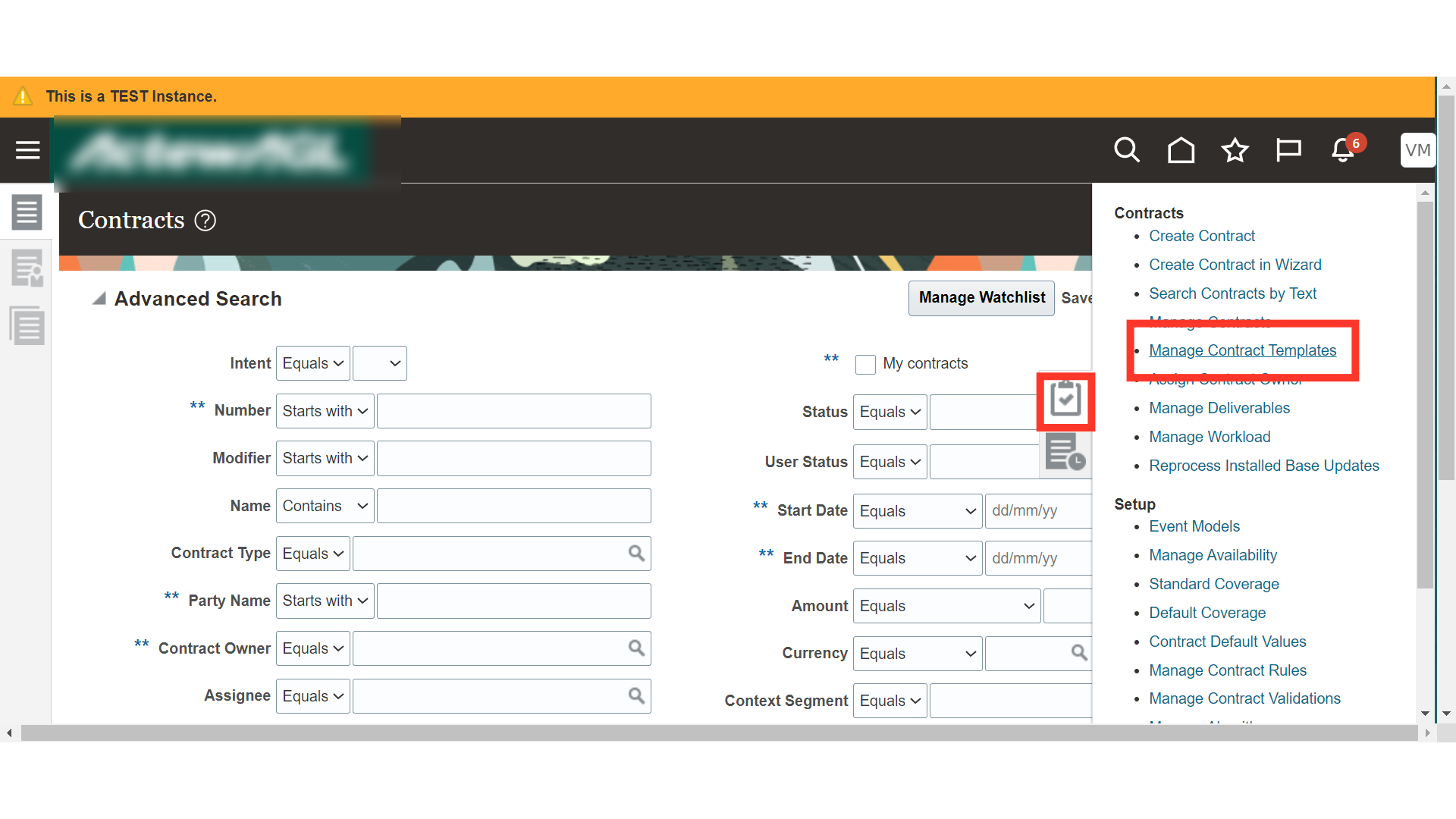Open Event Models setup link

1194,526
